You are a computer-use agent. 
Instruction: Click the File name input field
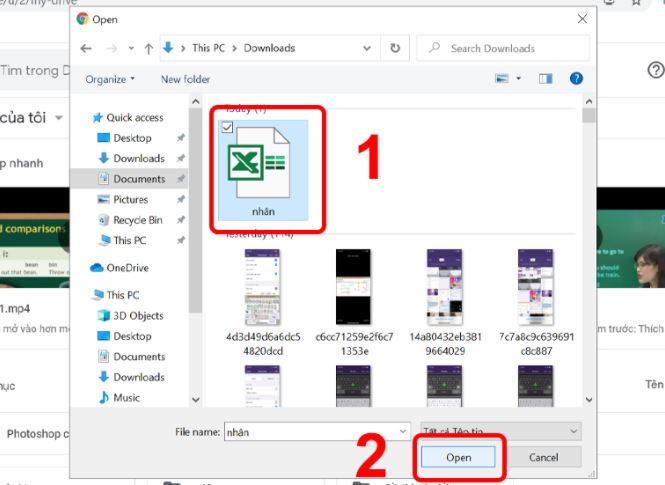tap(317, 432)
